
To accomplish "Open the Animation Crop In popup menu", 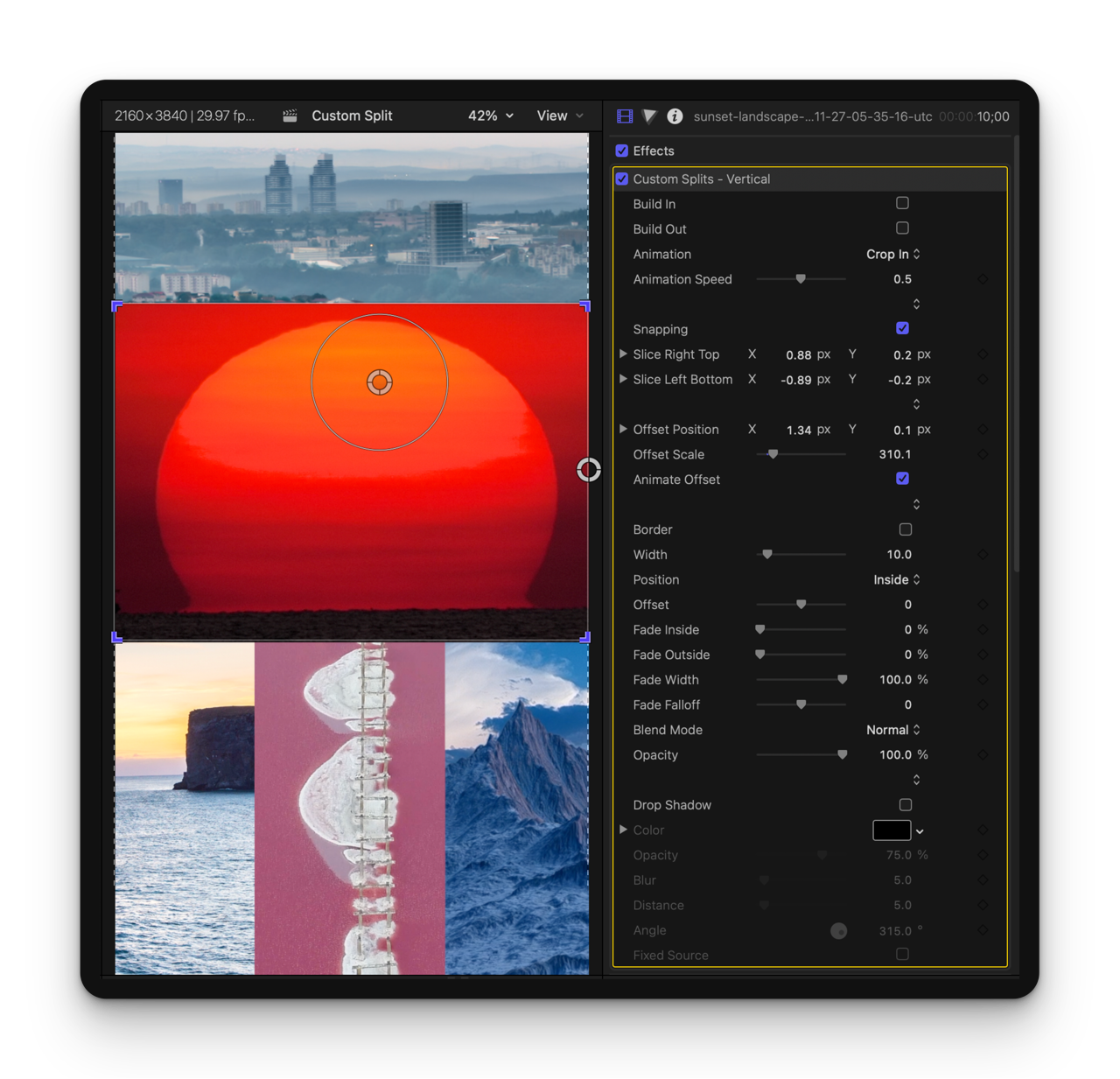I will (x=893, y=254).
